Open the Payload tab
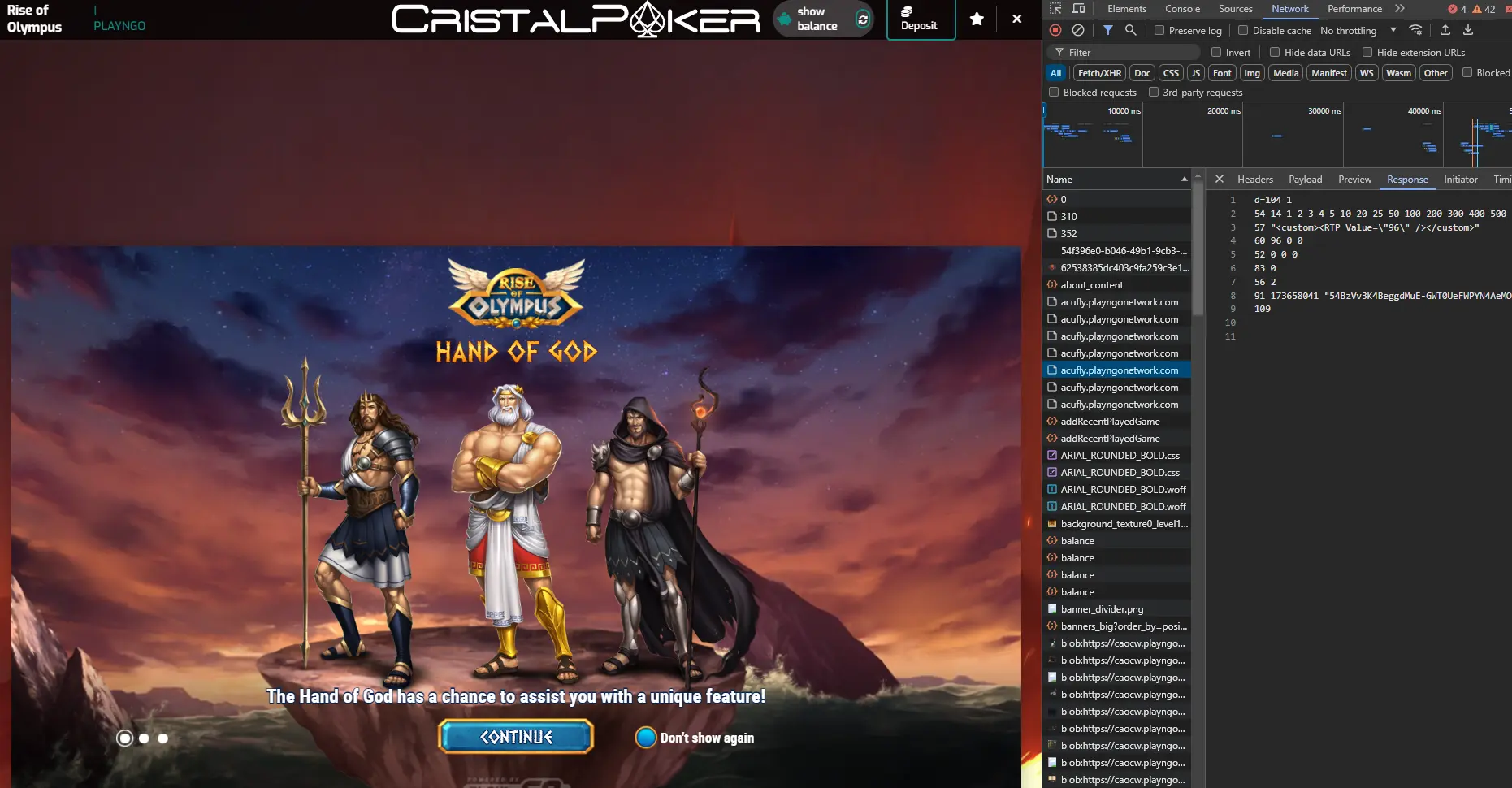Viewport: 1512px width, 788px height. (1305, 179)
